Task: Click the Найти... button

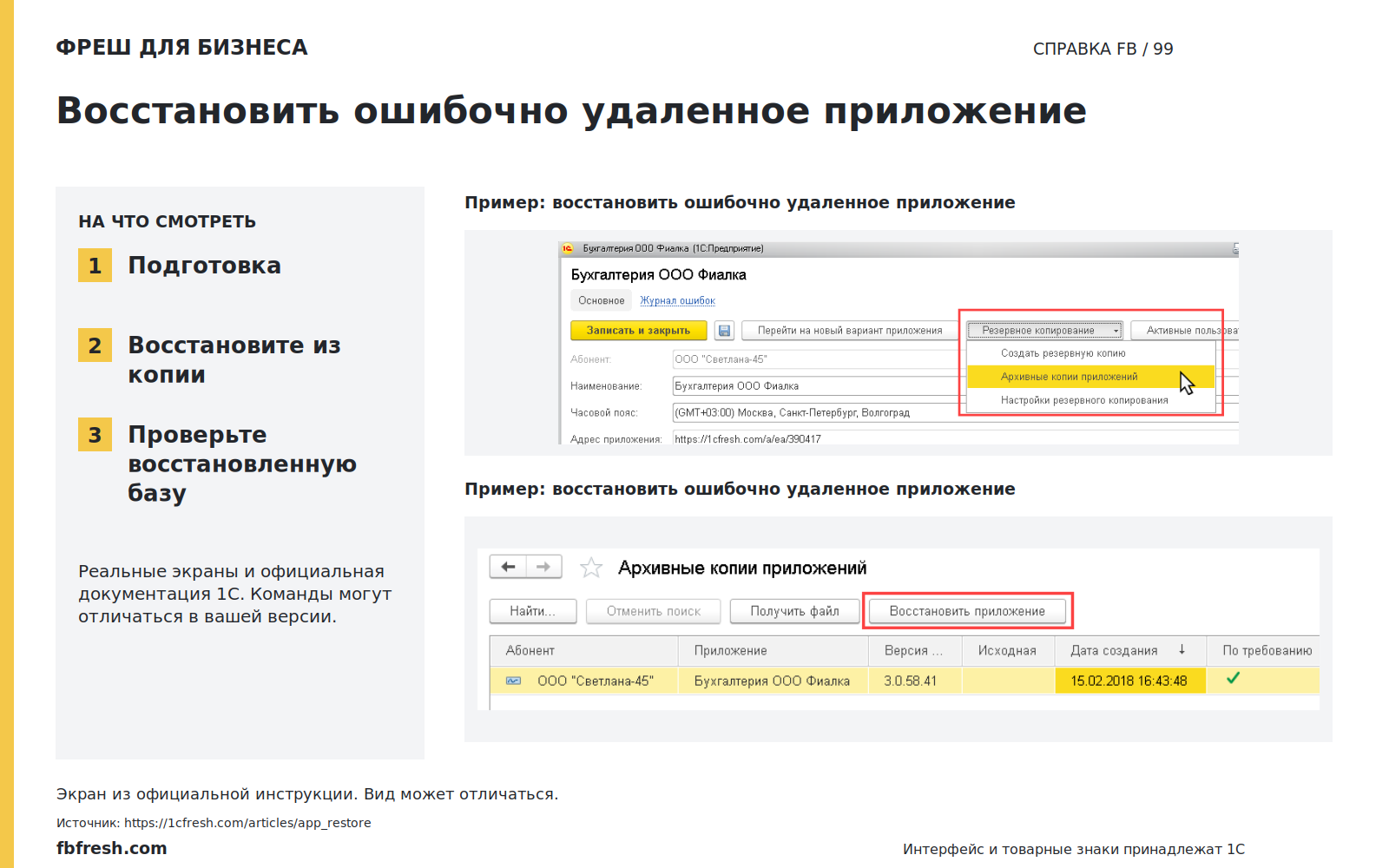Action: [533, 611]
